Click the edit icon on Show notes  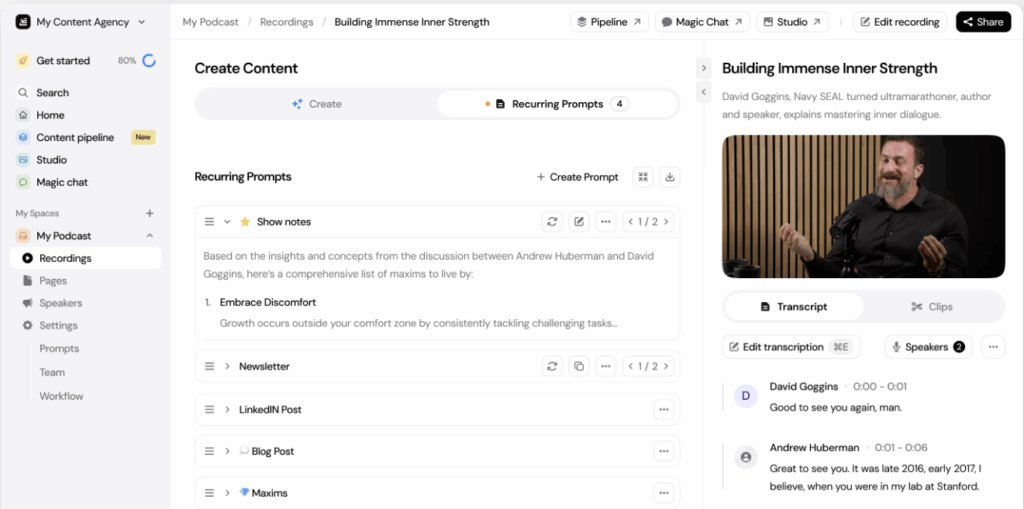579,222
